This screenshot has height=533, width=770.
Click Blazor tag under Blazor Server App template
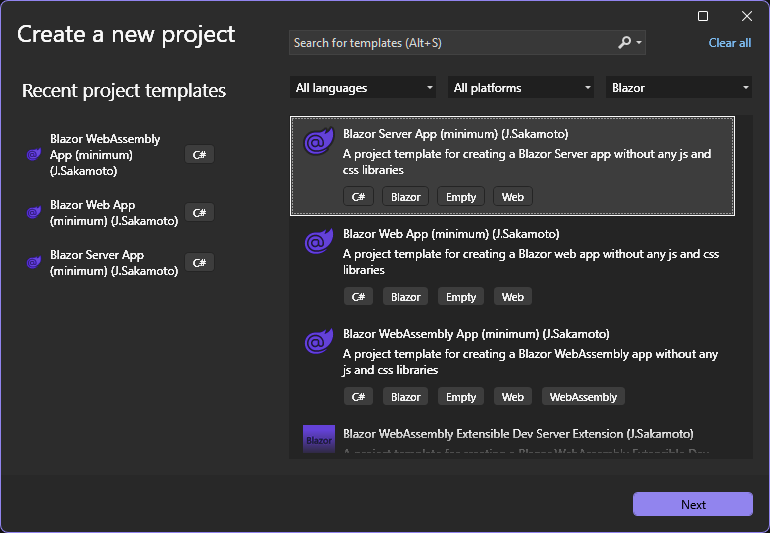click(x=406, y=196)
